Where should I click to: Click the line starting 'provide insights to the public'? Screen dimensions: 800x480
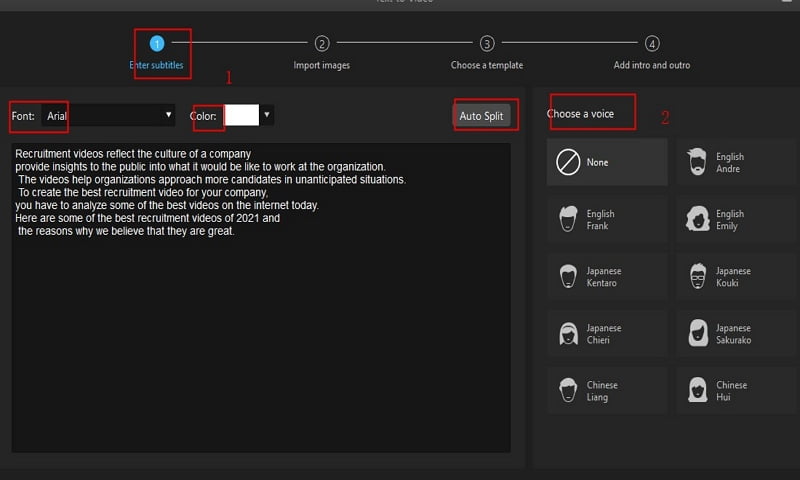click(x=200, y=167)
